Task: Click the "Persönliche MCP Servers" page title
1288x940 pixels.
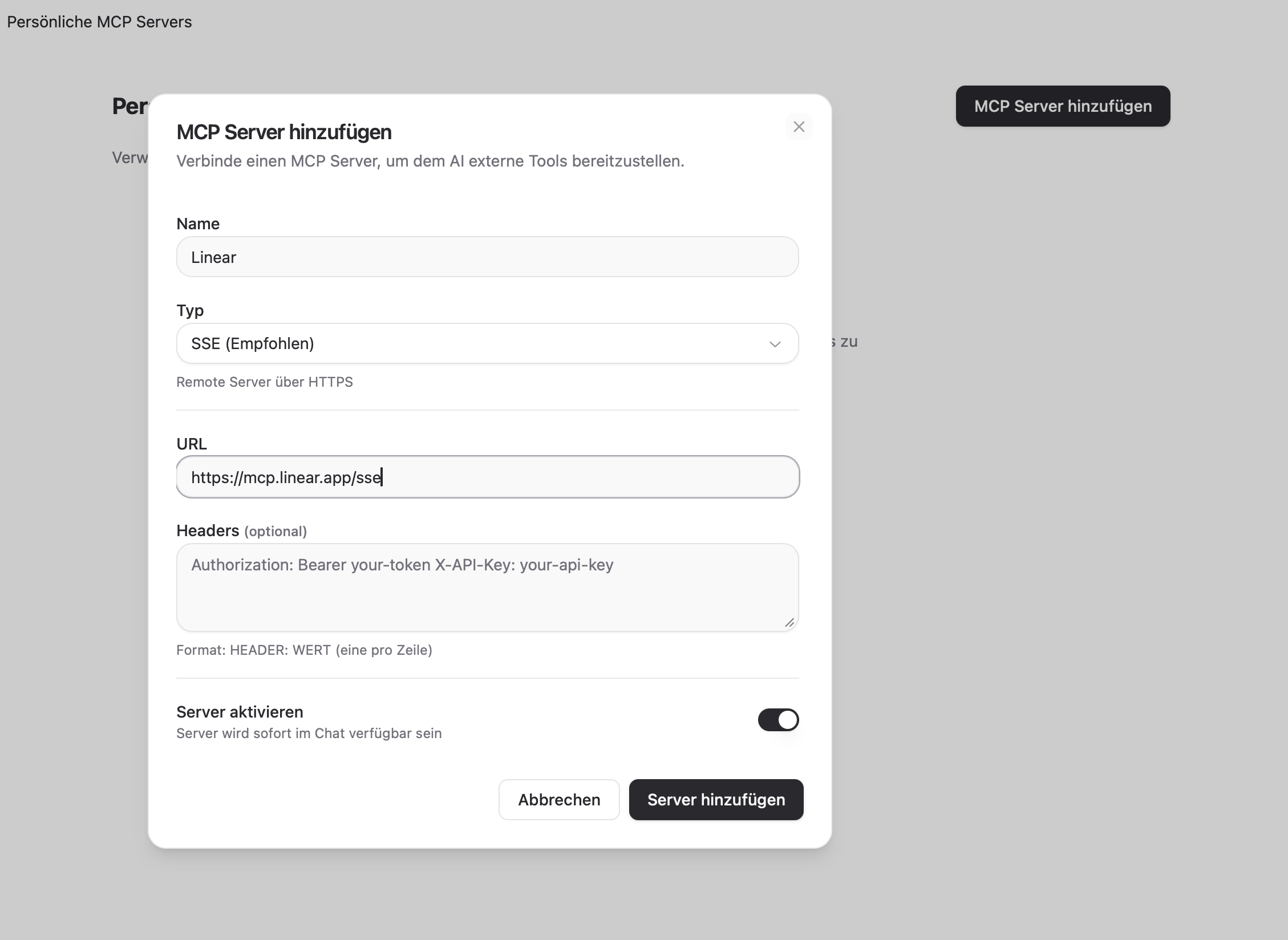Action: pos(99,22)
